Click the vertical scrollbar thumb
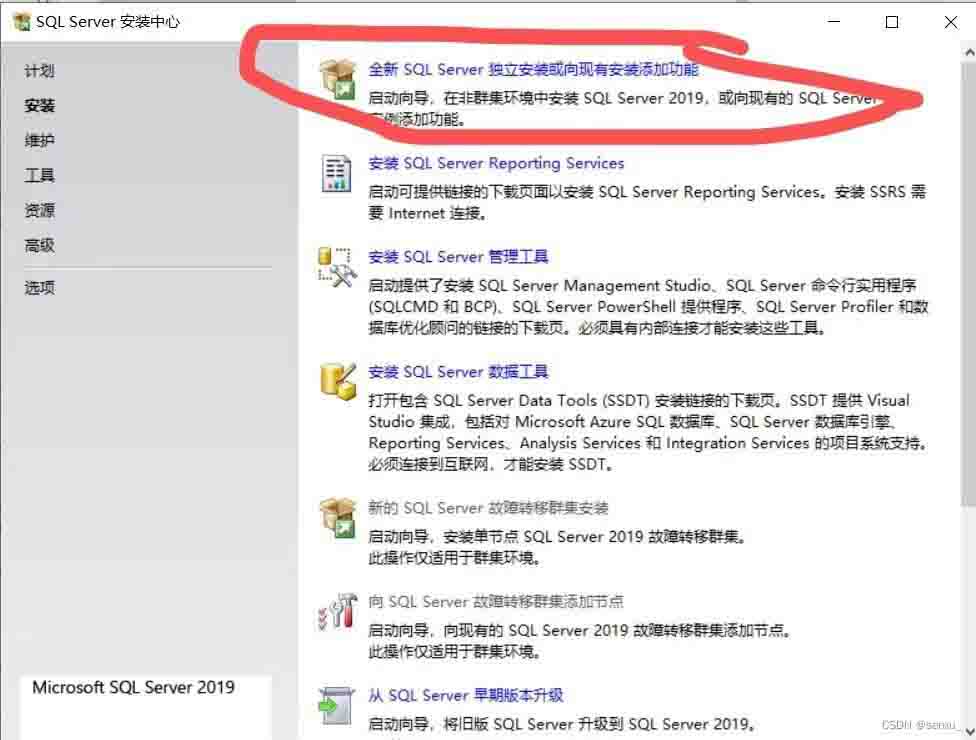This screenshot has height=740, width=976. click(x=969, y=283)
